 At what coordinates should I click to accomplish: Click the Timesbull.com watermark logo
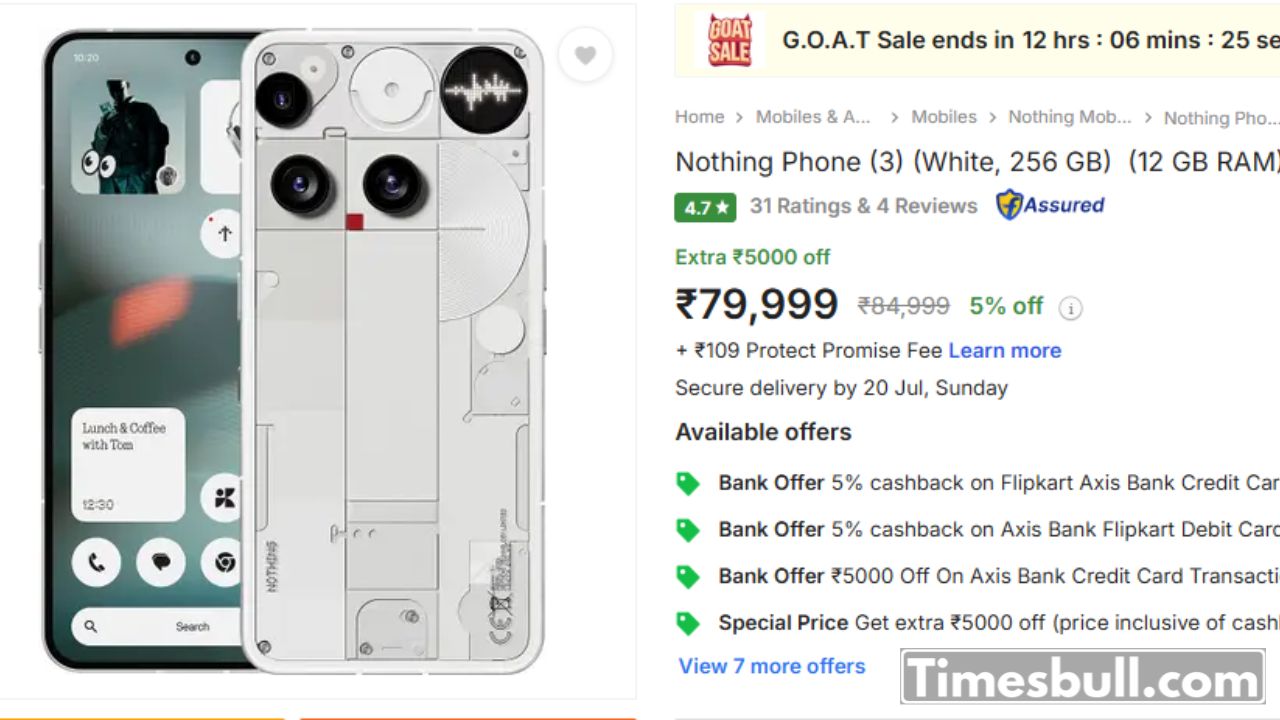pyautogui.click(x=1083, y=678)
